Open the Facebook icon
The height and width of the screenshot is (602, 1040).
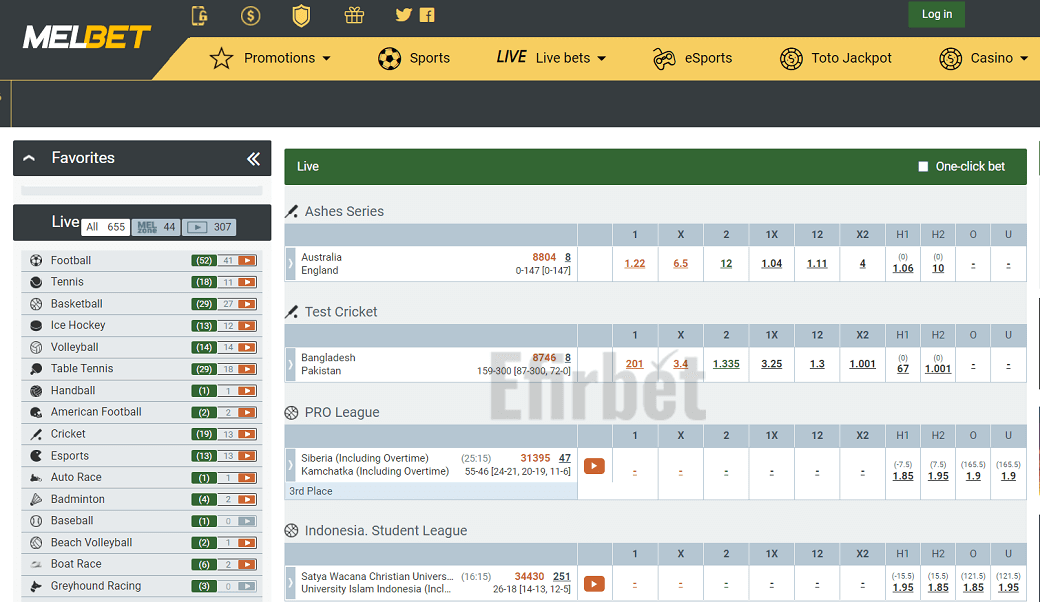click(x=427, y=15)
